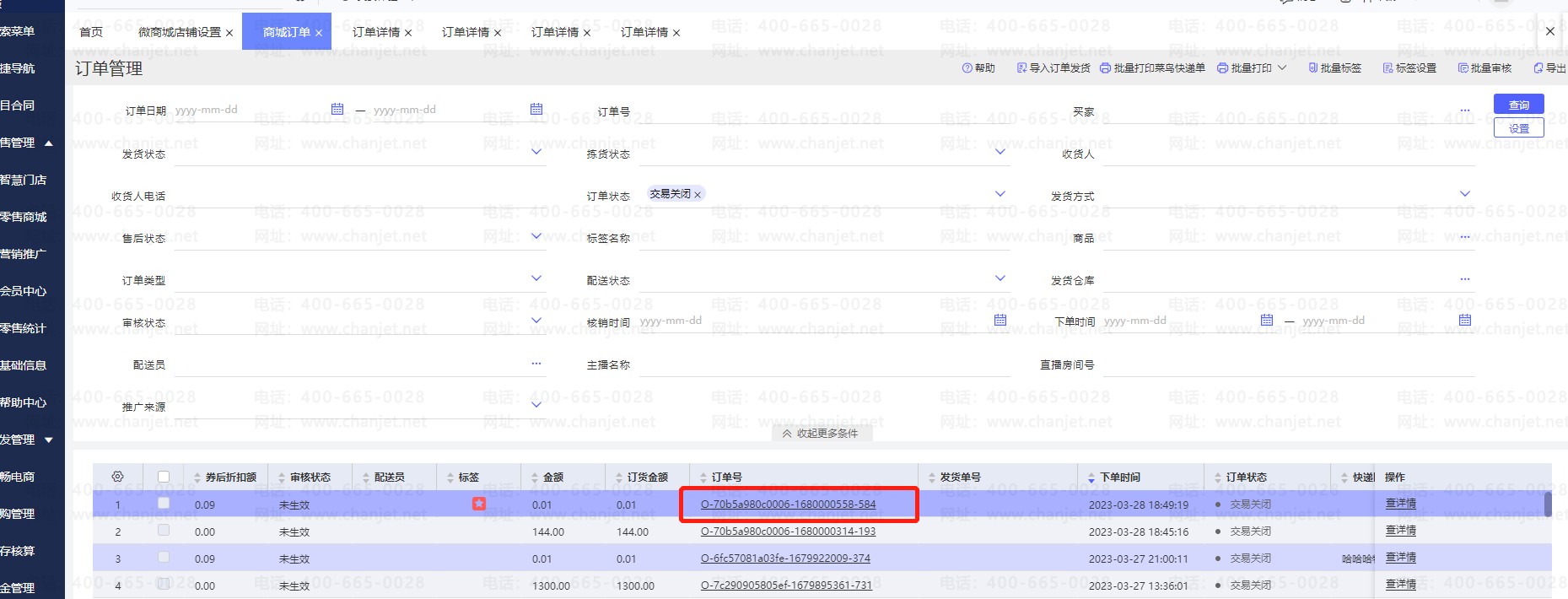Close the 微商城店铺设置 tab

229,33
